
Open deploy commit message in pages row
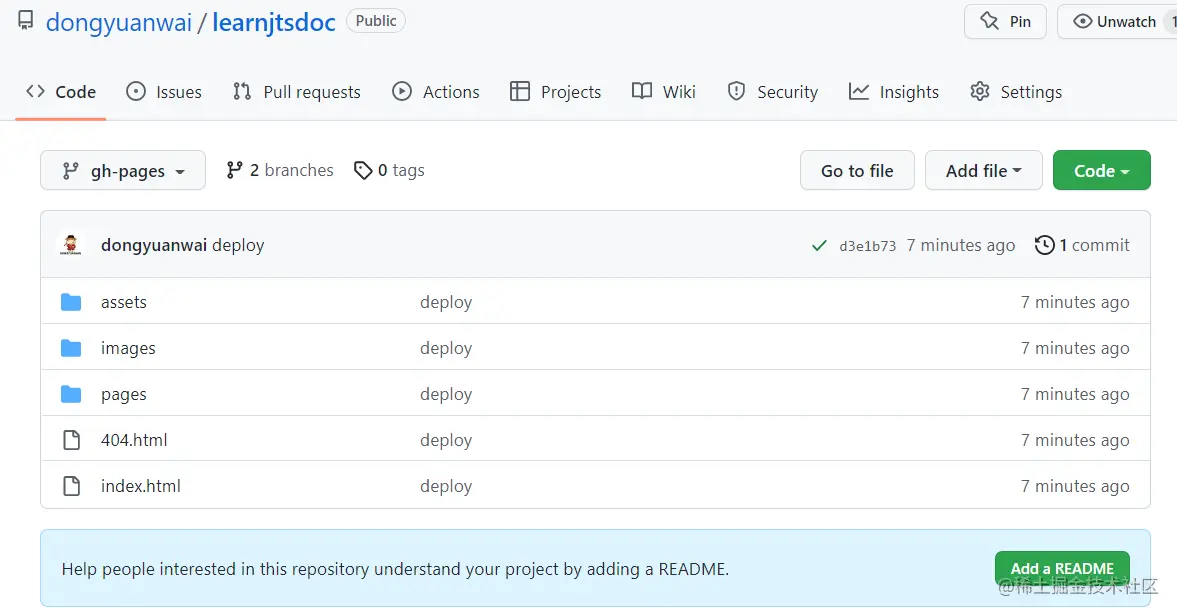[446, 394]
